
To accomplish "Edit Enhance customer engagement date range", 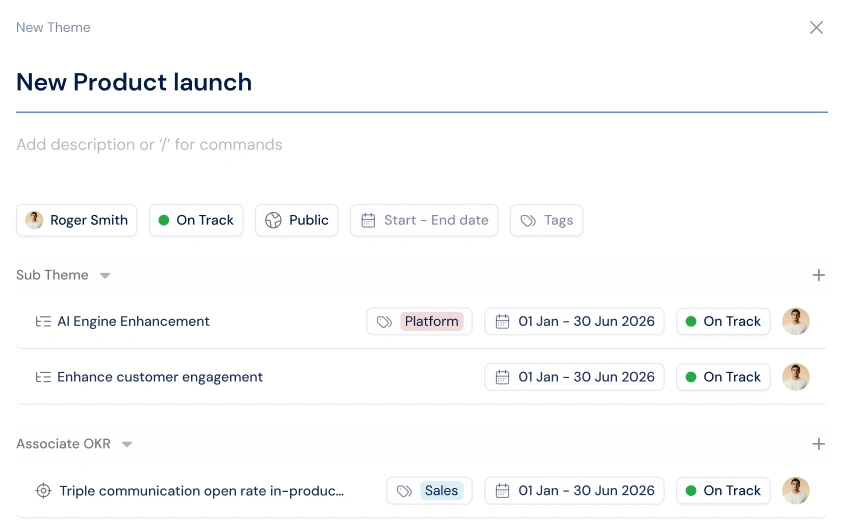I will click(574, 377).
